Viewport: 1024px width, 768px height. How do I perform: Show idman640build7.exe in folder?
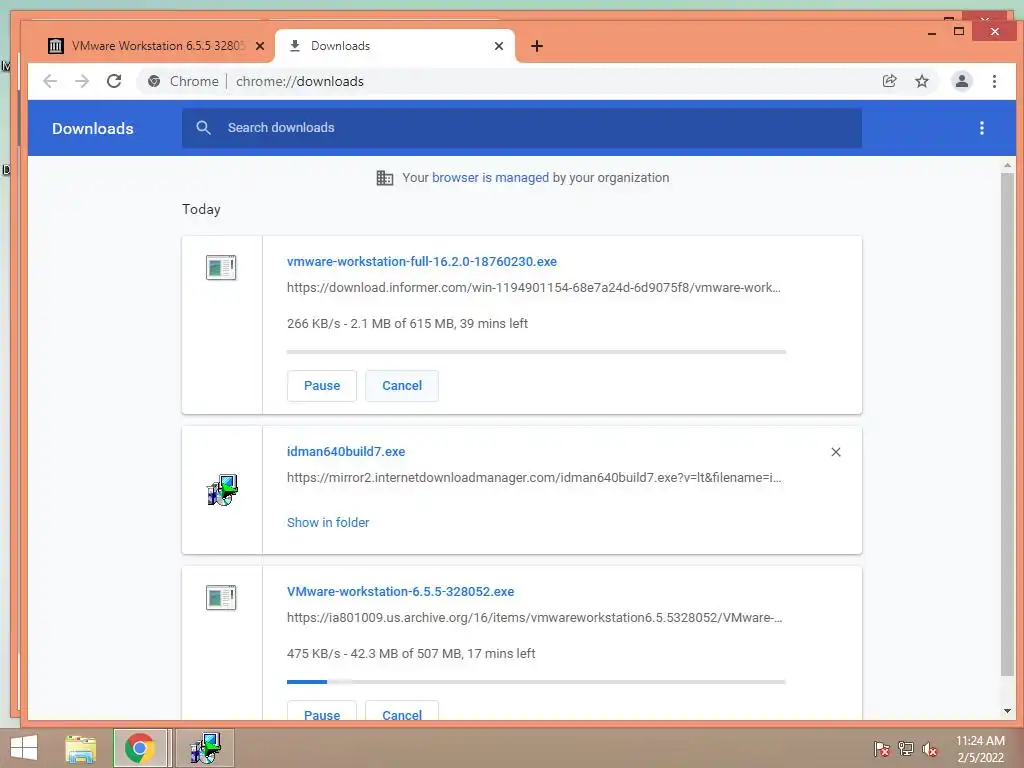tap(328, 522)
